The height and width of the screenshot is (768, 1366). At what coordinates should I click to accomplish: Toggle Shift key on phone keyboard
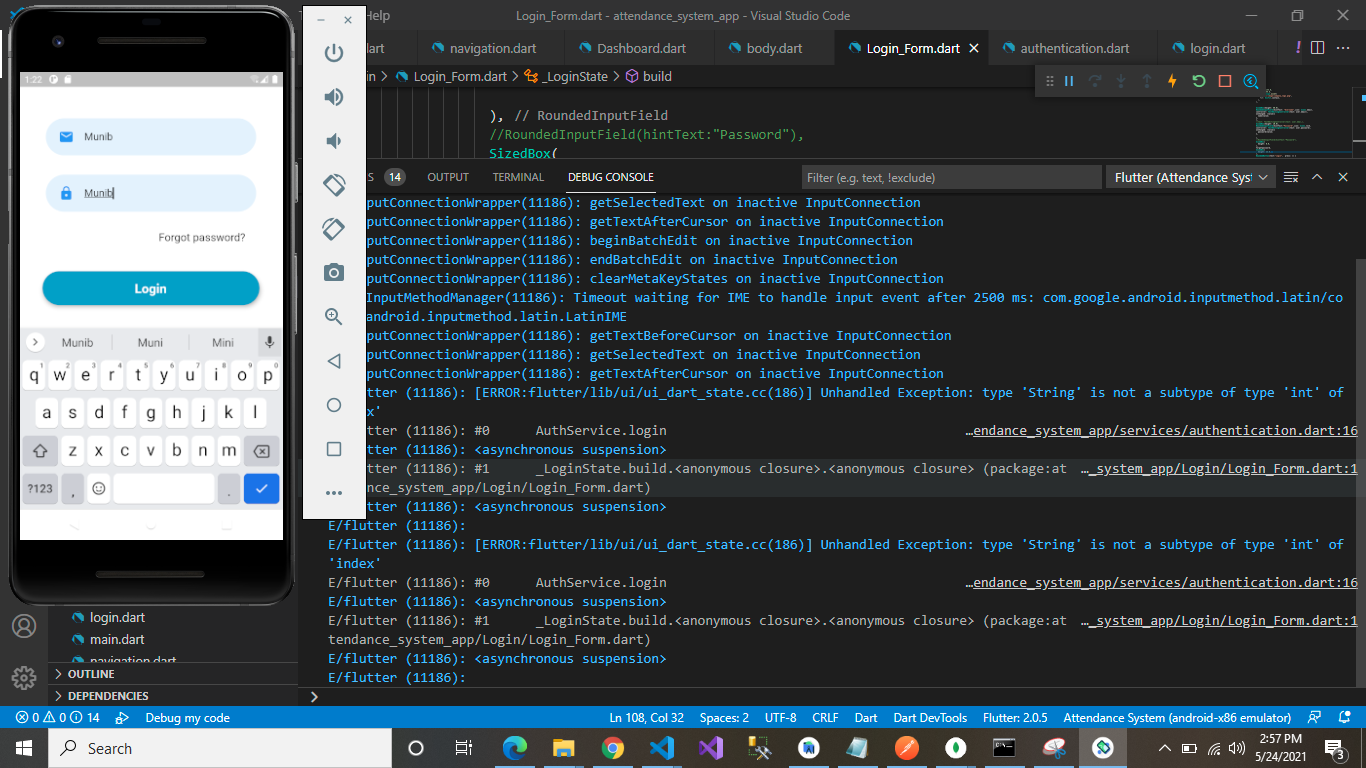point(41,451)
